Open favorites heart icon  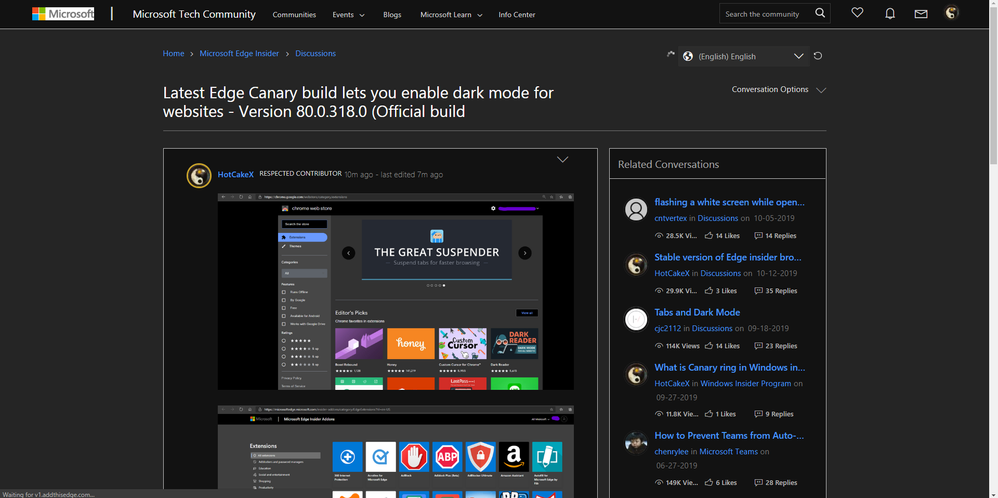pyautogui.click(x=857, y=13)
